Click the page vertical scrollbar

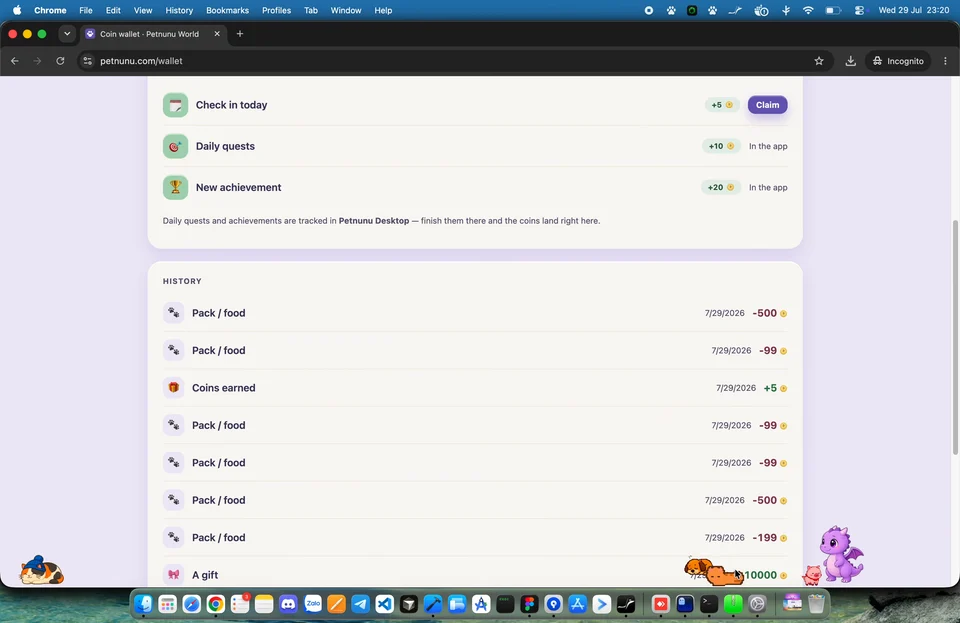click(x=955, y=337)
